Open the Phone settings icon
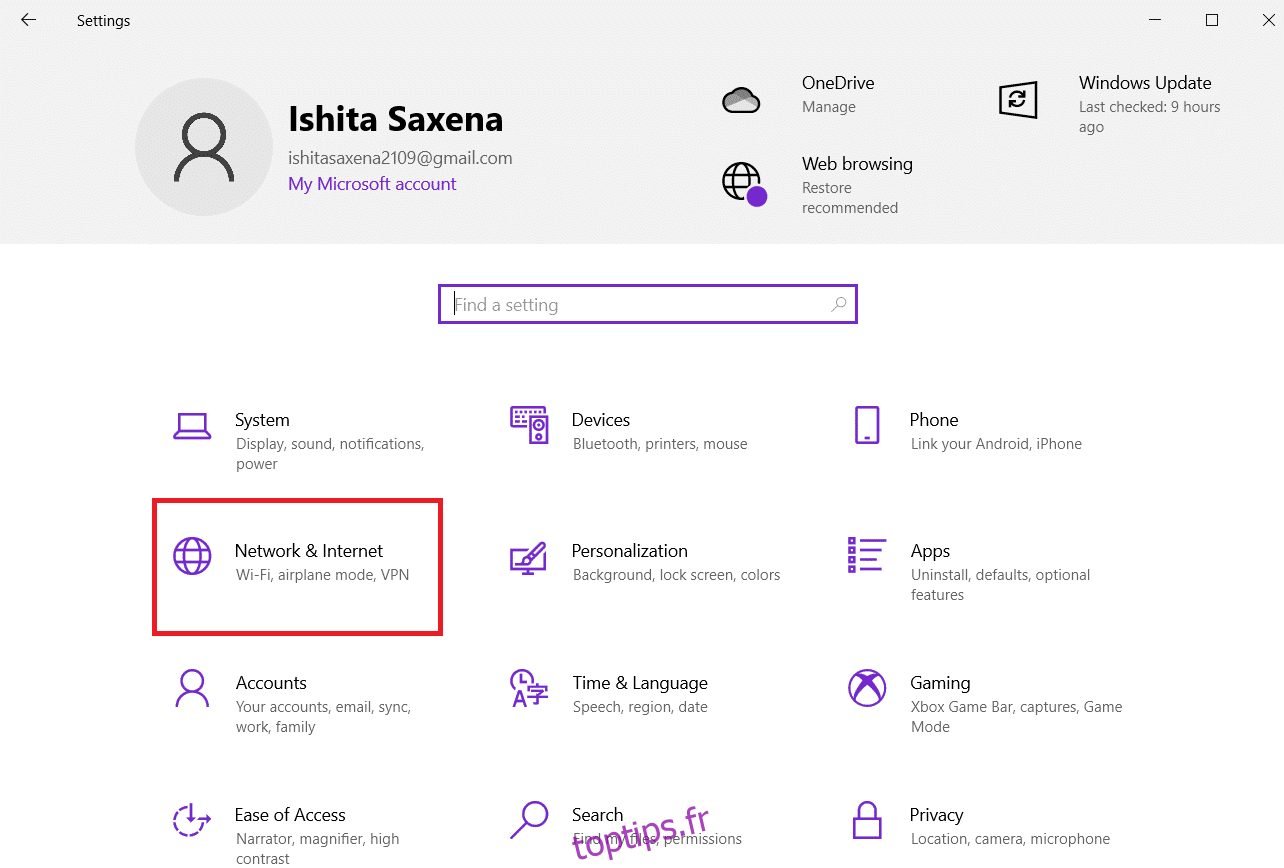 [x=867, y=425]
